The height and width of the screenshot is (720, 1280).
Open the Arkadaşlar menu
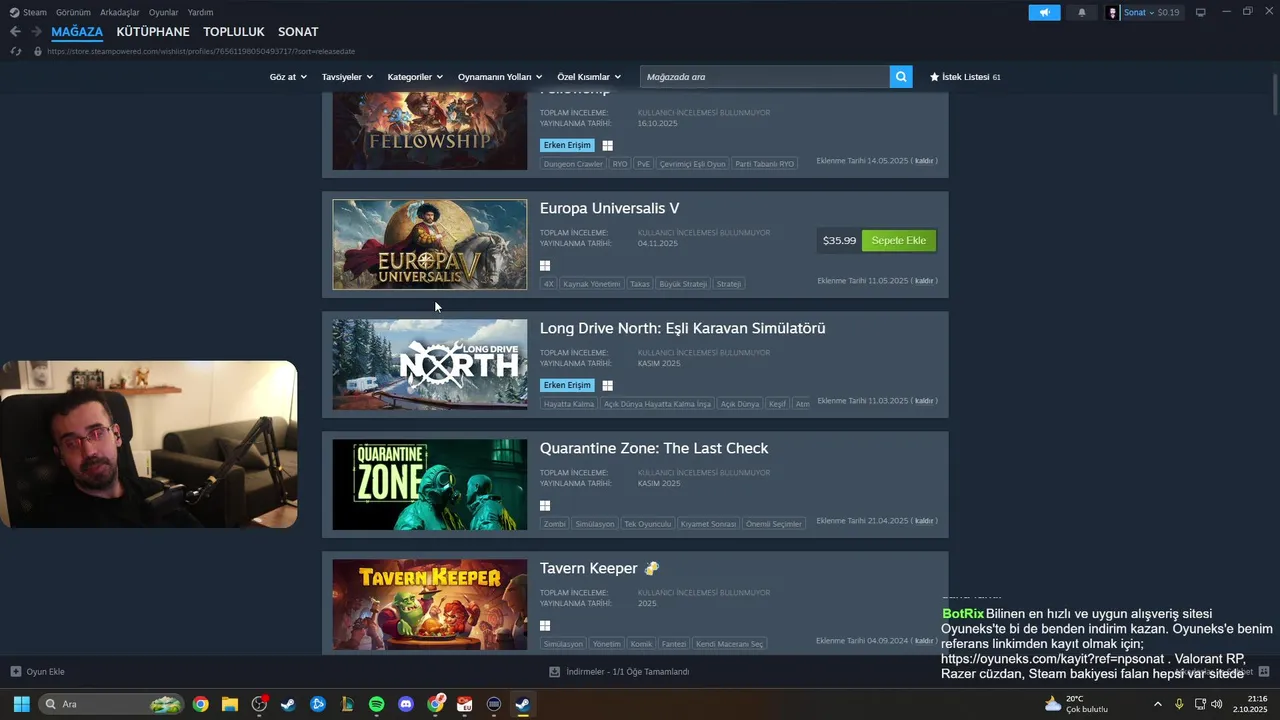tap(120, 12)
